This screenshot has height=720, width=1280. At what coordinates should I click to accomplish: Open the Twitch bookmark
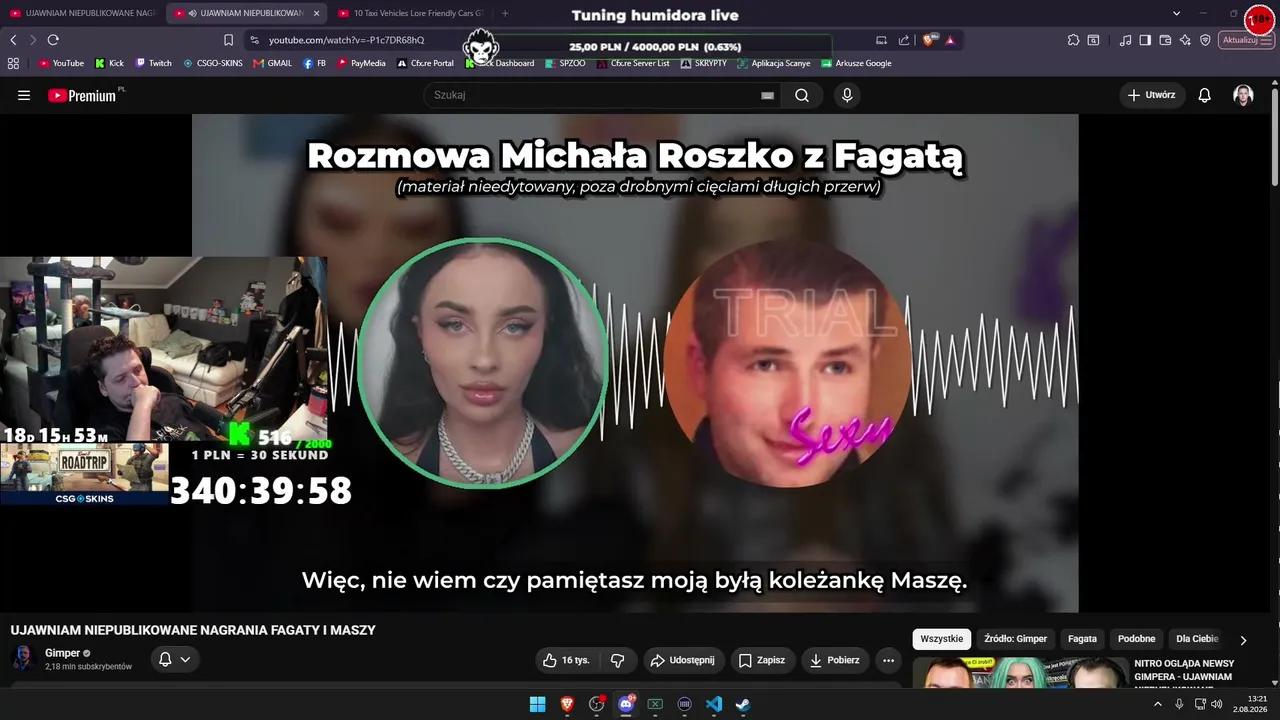pos(154,63)
